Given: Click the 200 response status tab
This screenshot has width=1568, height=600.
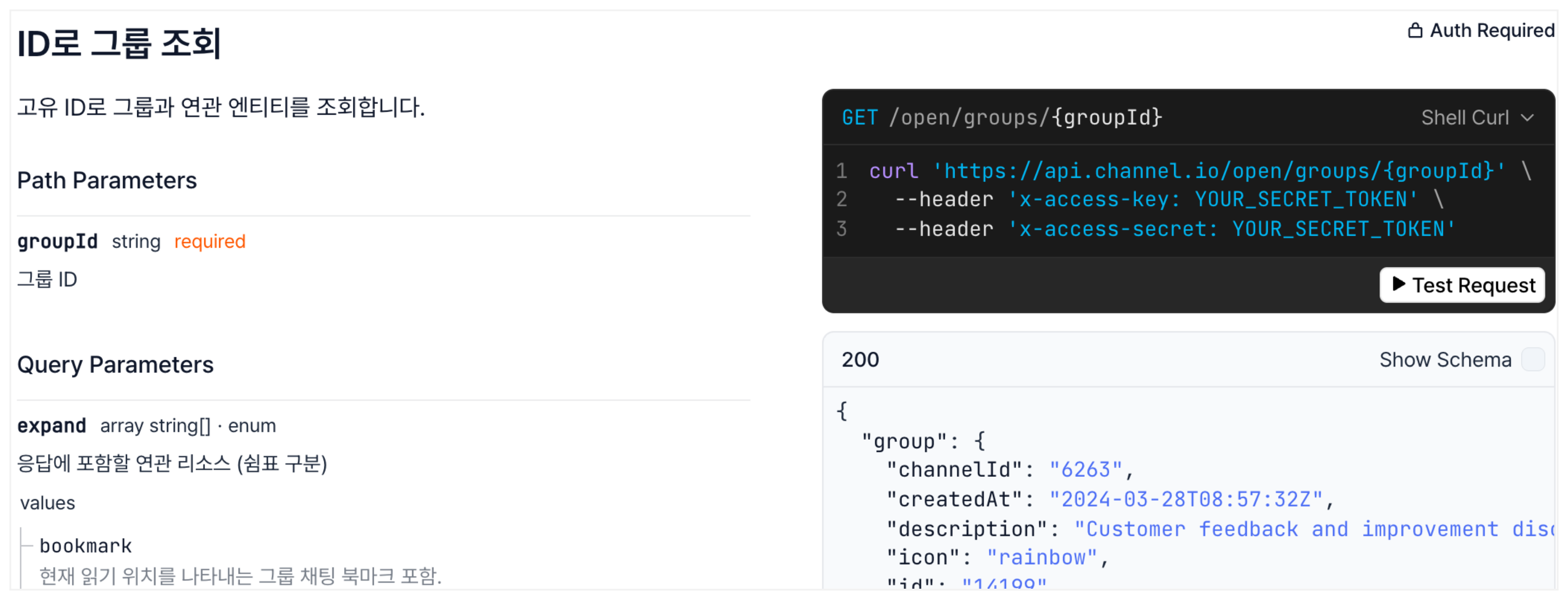Looking at the screenshot, I should (x=860, y=359).
